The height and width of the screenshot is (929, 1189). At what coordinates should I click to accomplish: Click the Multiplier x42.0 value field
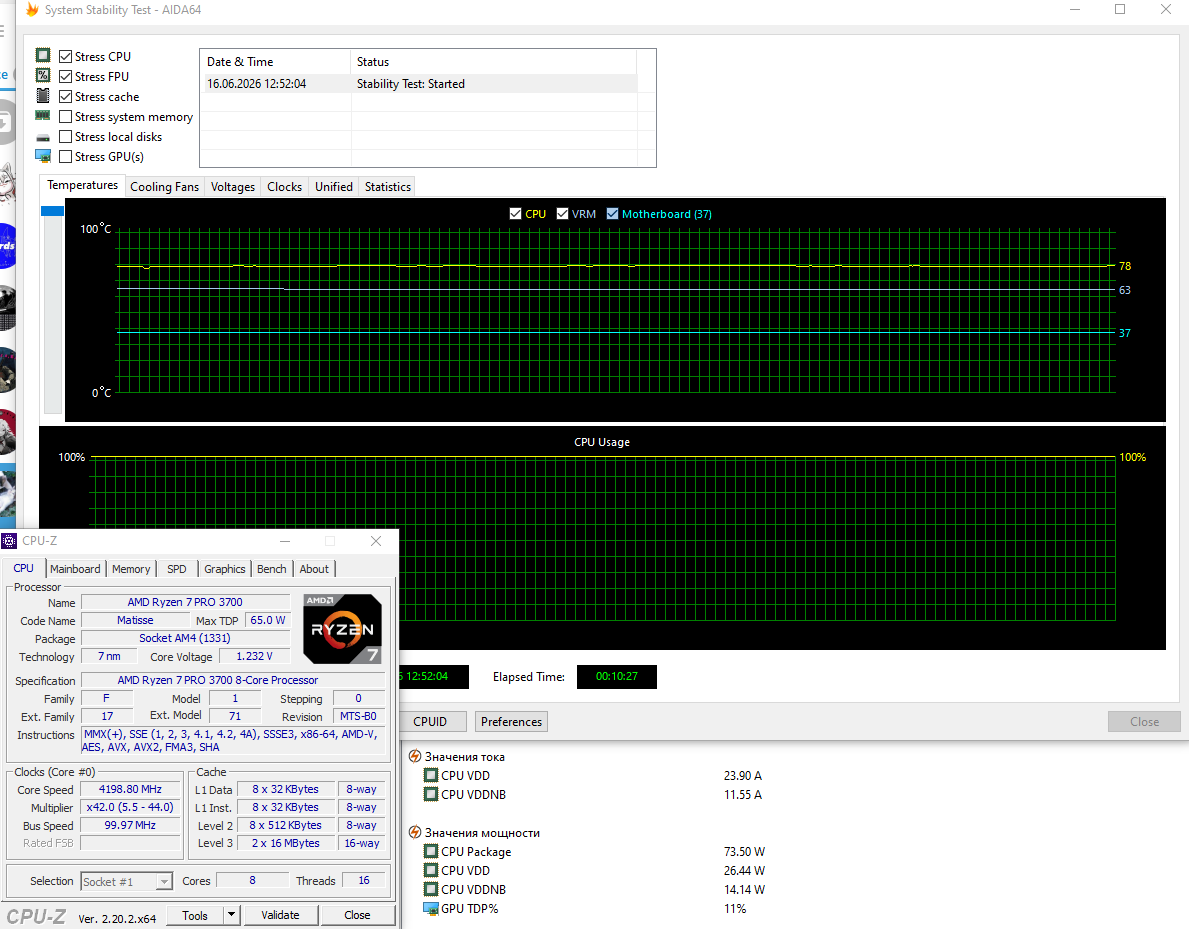tap(130, 807)
